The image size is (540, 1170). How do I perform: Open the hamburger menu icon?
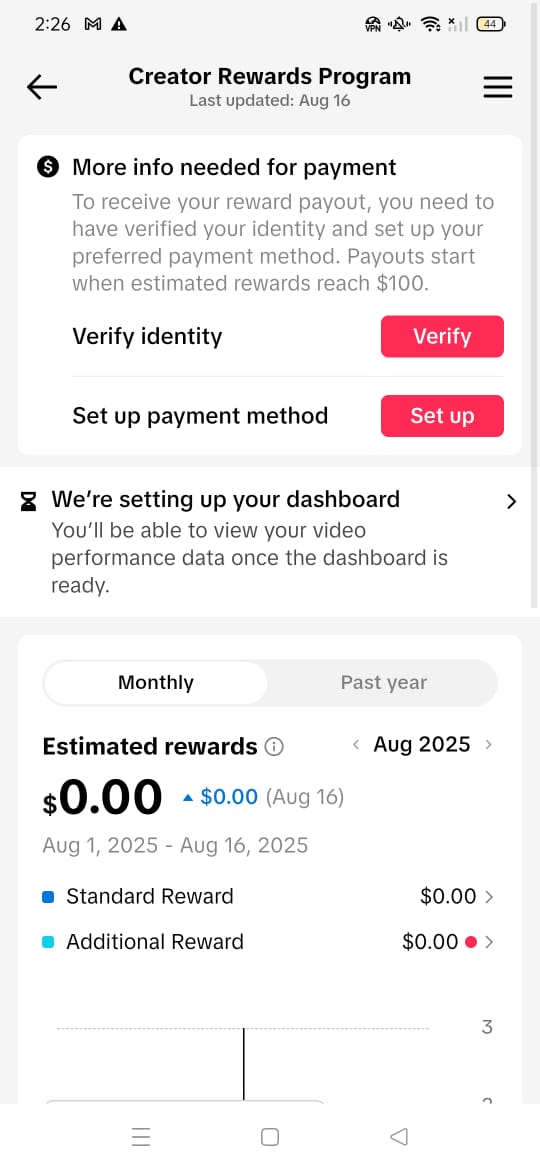(497, 87)
